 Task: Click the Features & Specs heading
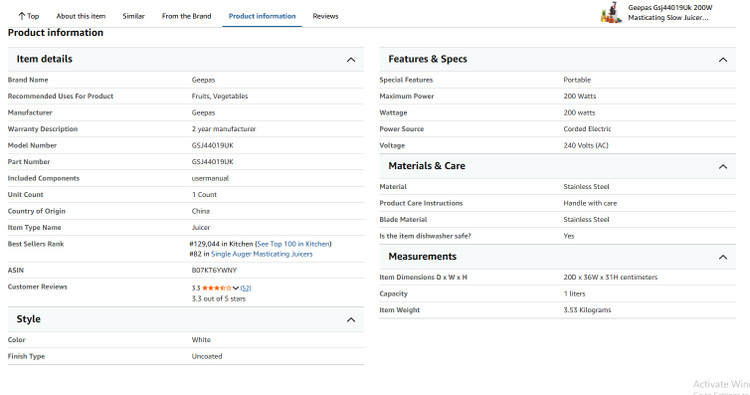coord(428,59)
